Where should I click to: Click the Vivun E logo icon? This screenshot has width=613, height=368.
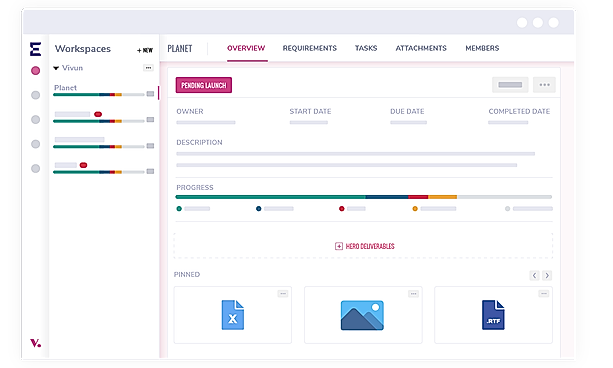[x=36, y=49]
